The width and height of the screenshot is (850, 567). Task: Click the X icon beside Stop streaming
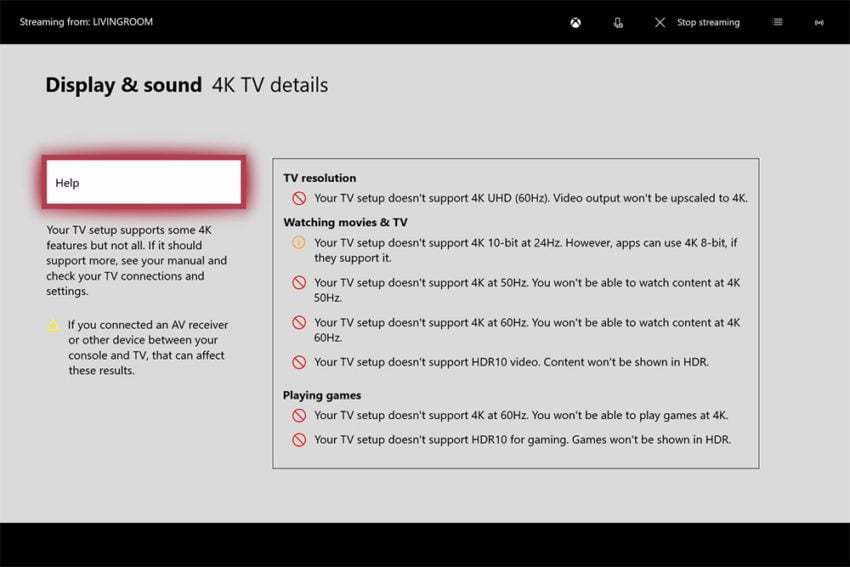[660, 22]
